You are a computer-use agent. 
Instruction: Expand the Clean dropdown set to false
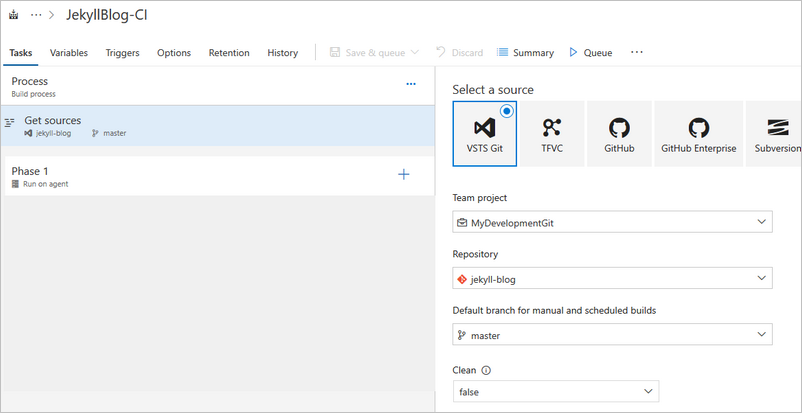pyautogui.click(x=555, y=391)
